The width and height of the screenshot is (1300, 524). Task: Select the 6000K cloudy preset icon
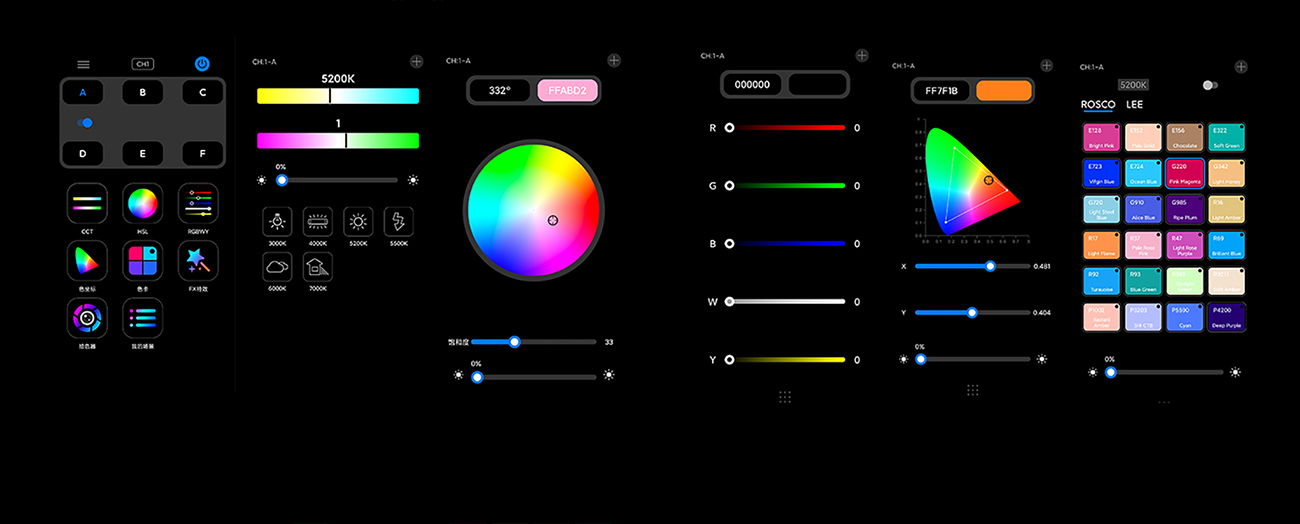click(x=277, y=266)
